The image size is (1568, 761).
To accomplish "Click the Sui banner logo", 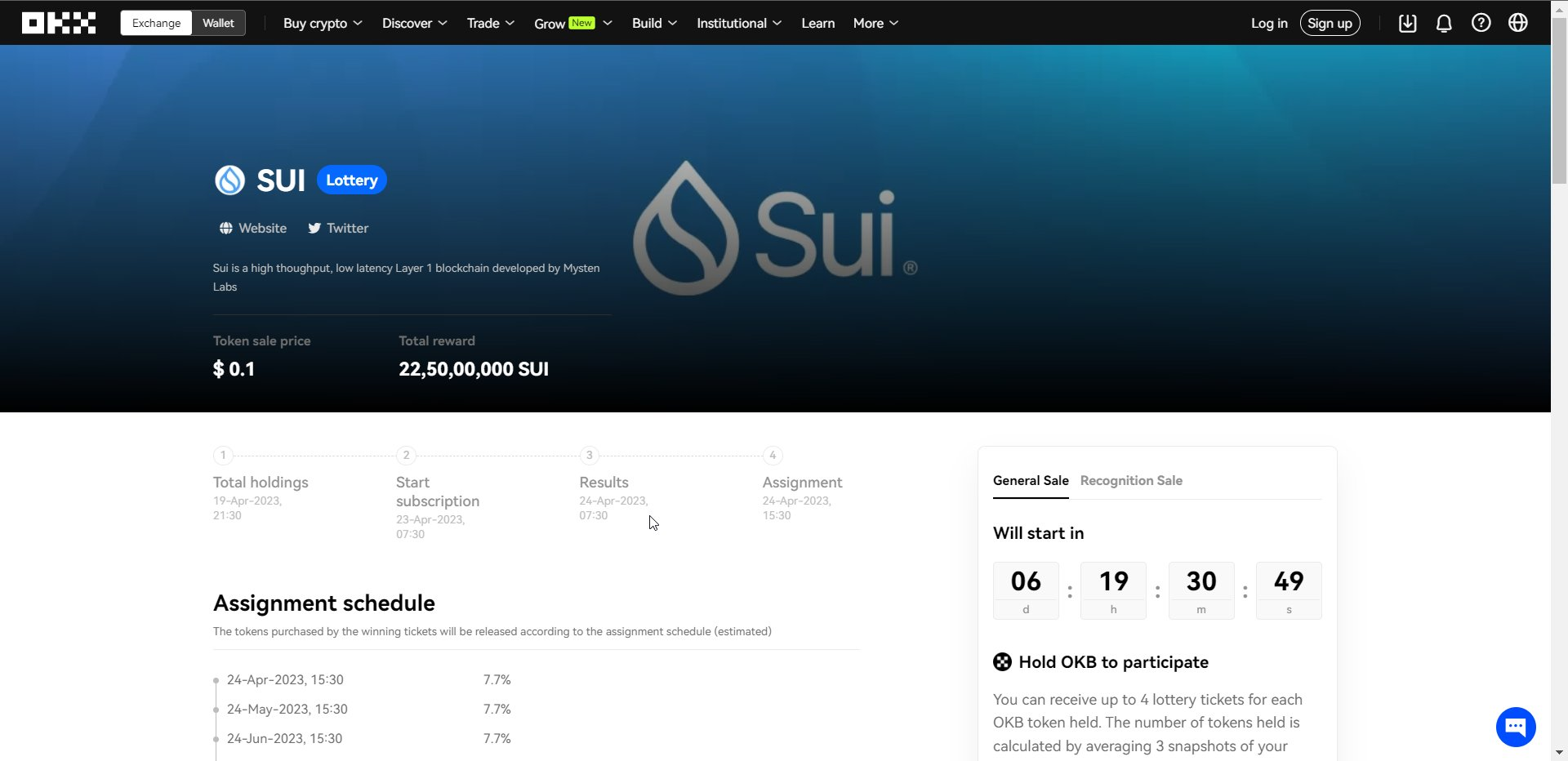I will pos(775,228).
